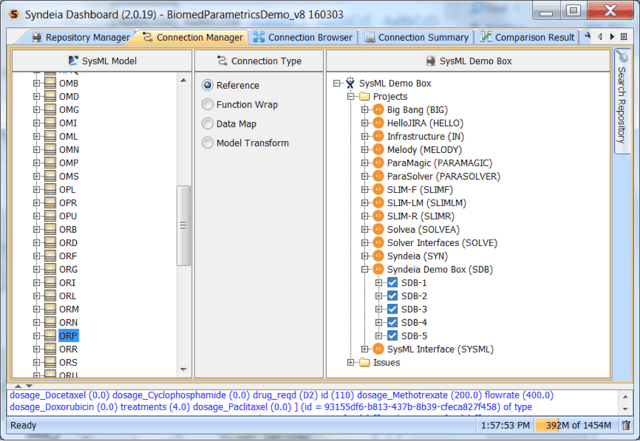Click the SysML Model column header
Screen dimensions: 640x441
pyautogui.click(x=102, y=61)
